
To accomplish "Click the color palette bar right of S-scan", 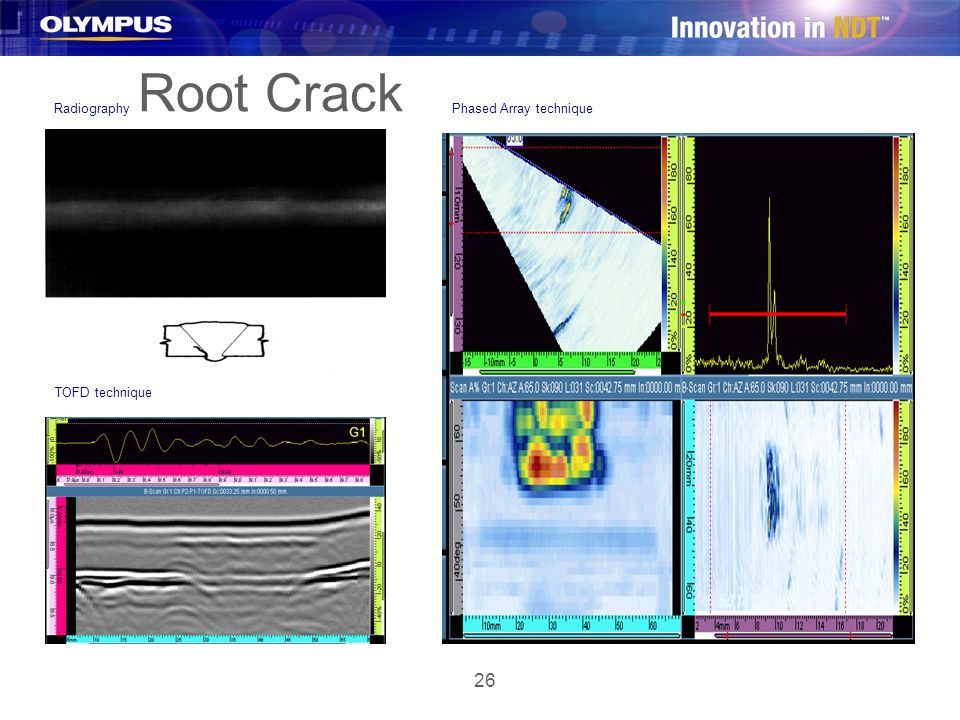I will tap(664, 243).
